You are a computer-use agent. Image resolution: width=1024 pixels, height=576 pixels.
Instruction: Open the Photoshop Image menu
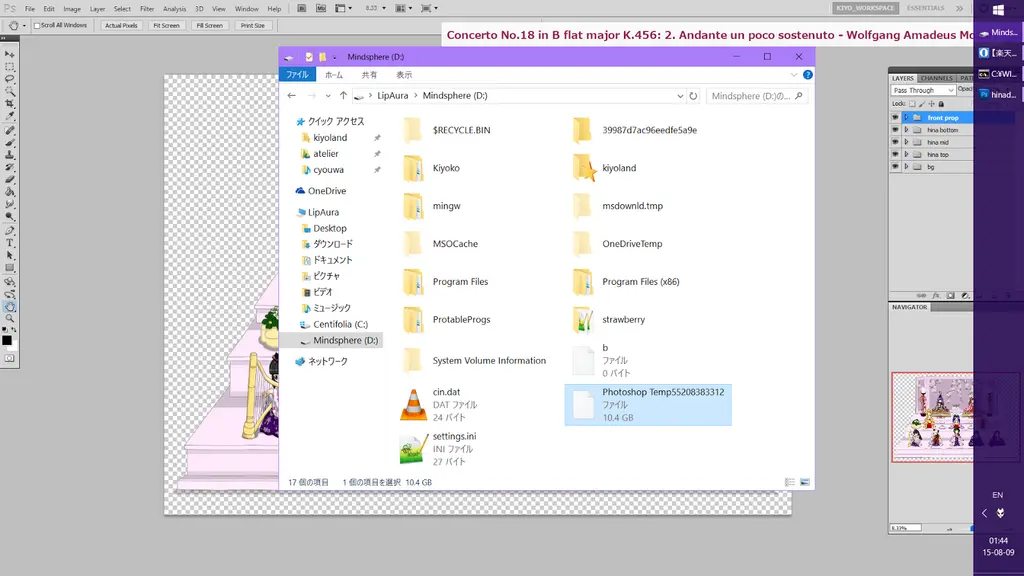(72, 9)
